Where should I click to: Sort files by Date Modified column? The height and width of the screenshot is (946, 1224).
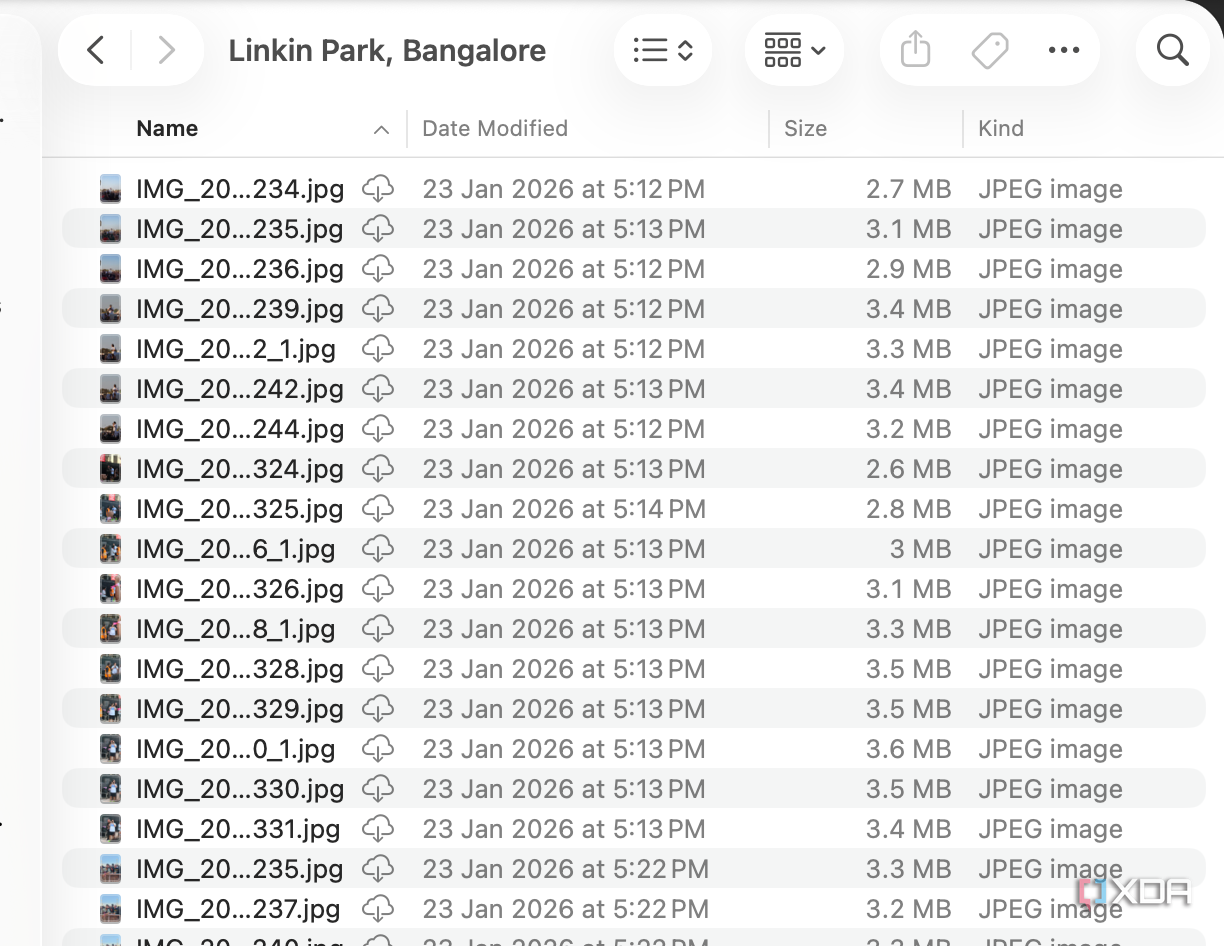(495, 128)
